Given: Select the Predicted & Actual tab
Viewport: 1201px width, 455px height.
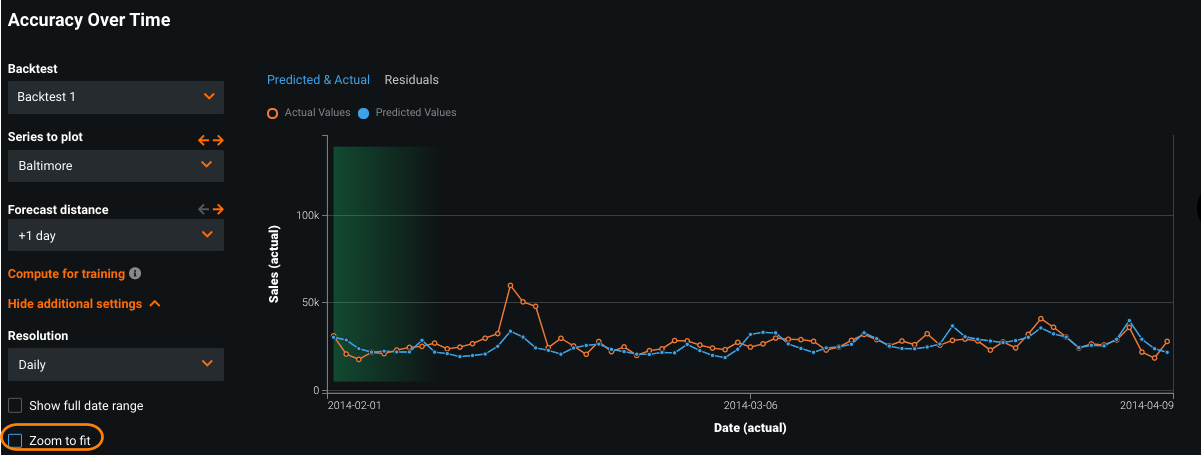Looking at the screenshot, I should (318, 80).
